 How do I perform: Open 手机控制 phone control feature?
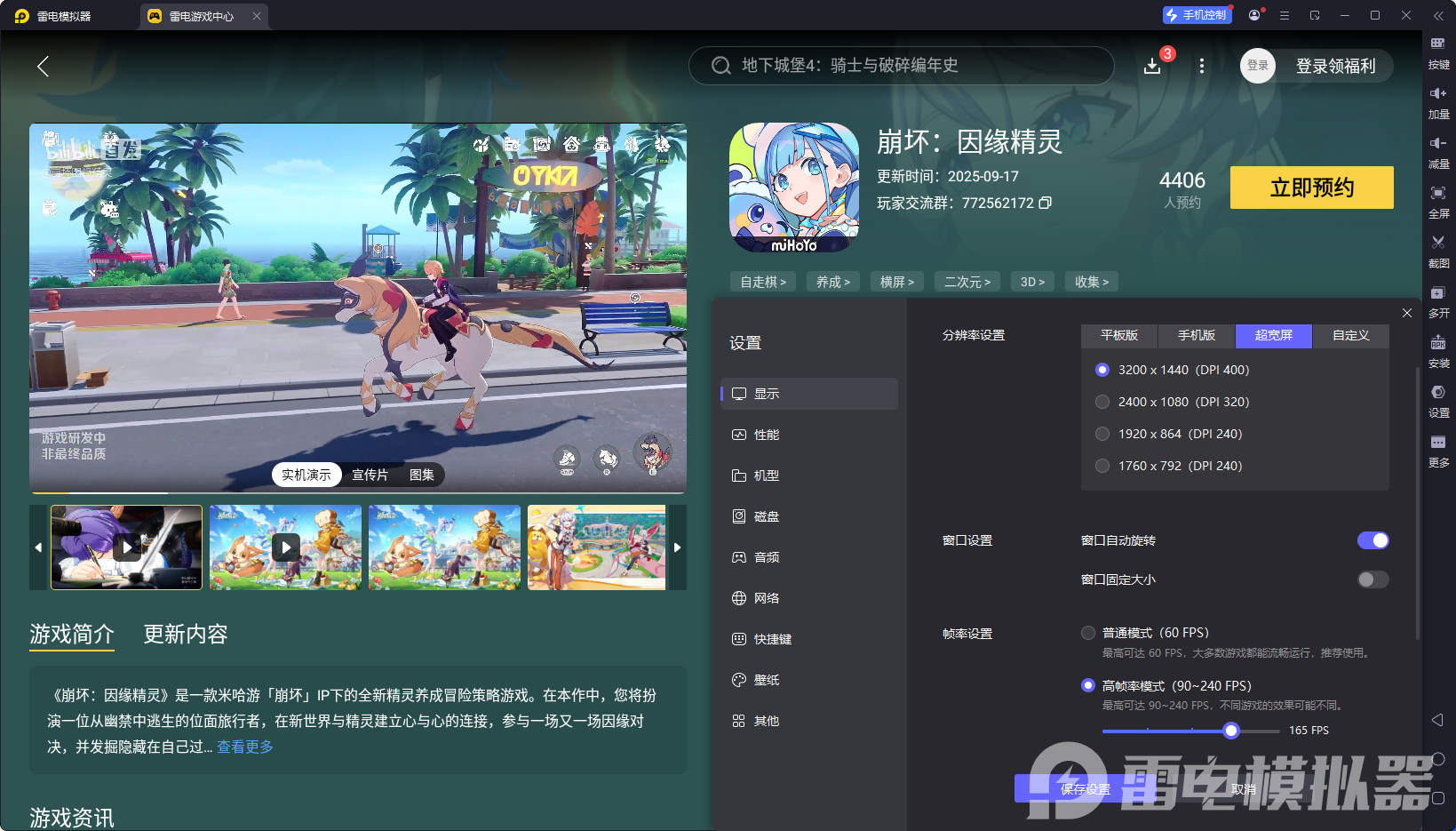(x=1197, y=14)
